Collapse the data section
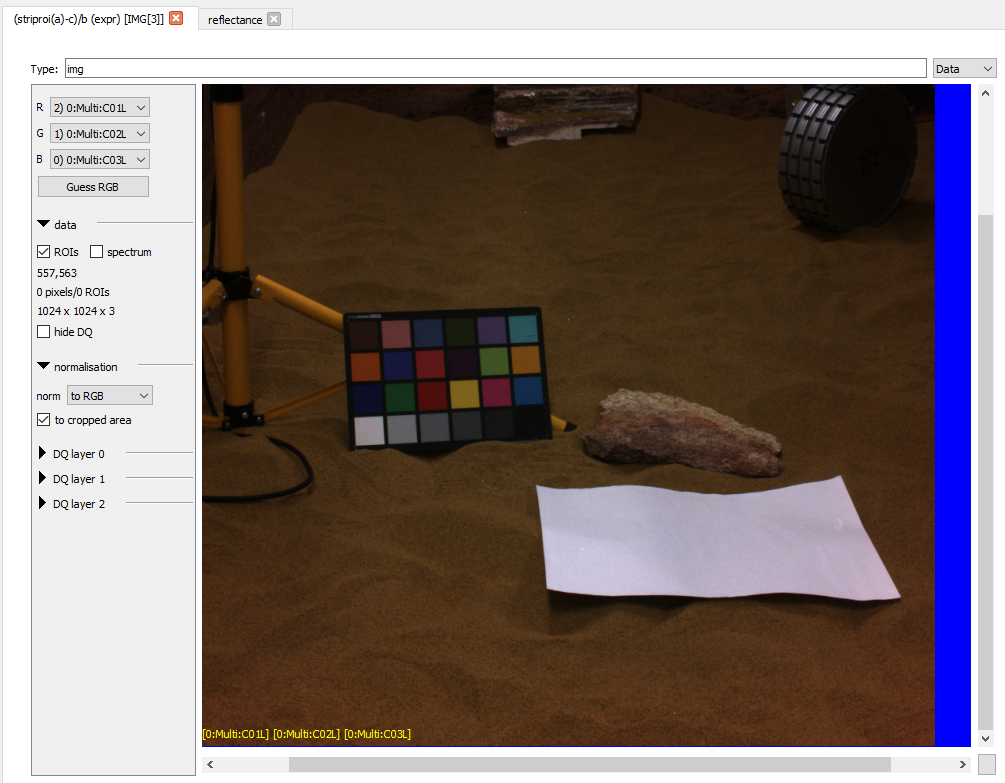 (x=44, y=224)
